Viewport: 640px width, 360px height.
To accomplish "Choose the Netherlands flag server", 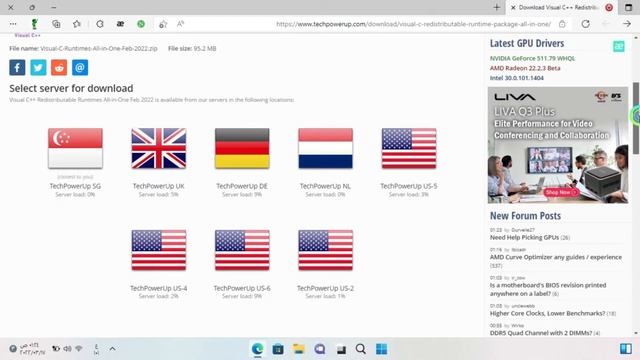I will pyautogui.click(x=325, y=148).
